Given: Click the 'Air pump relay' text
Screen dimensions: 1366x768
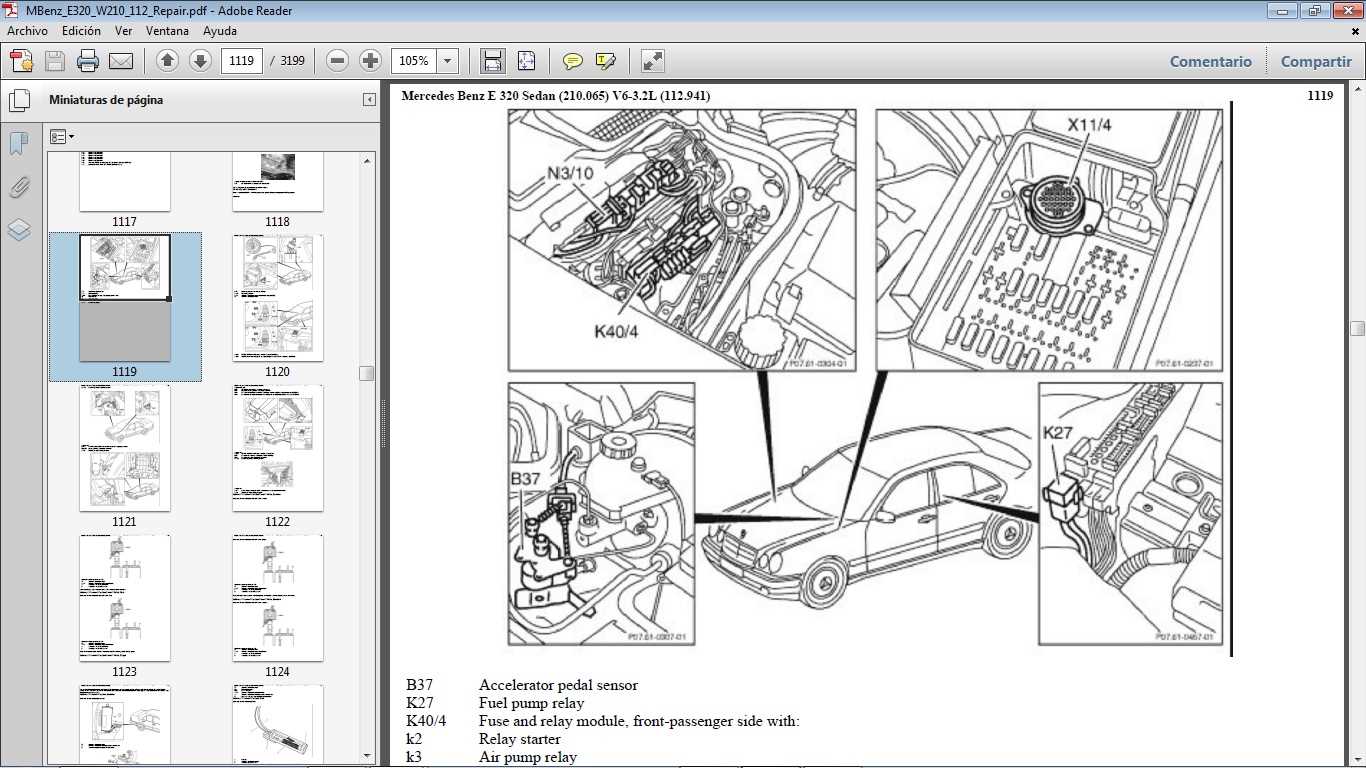Looking at the screenshot, I should (x=527, y=757).
